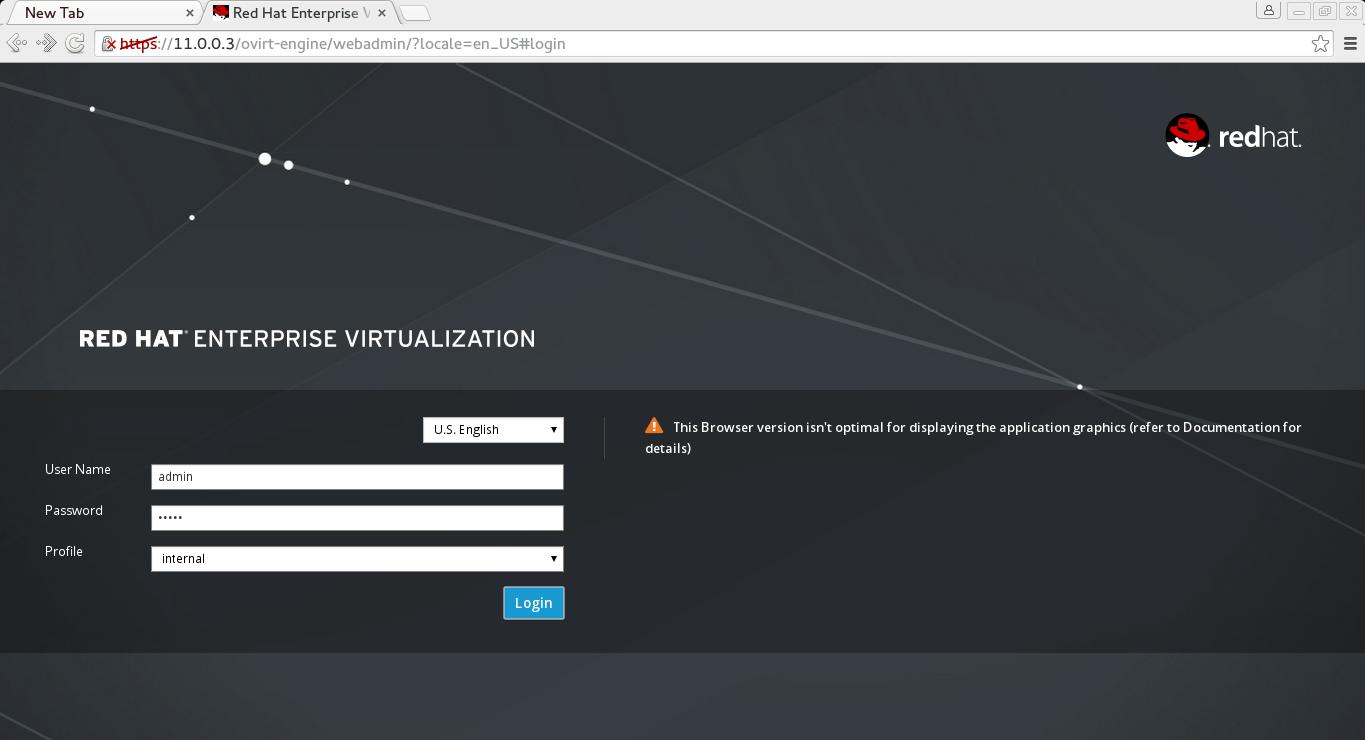This screenshot has width=1365, height=740.
Task: Bookmark this page with the star icon
Action: point(1320,43)
